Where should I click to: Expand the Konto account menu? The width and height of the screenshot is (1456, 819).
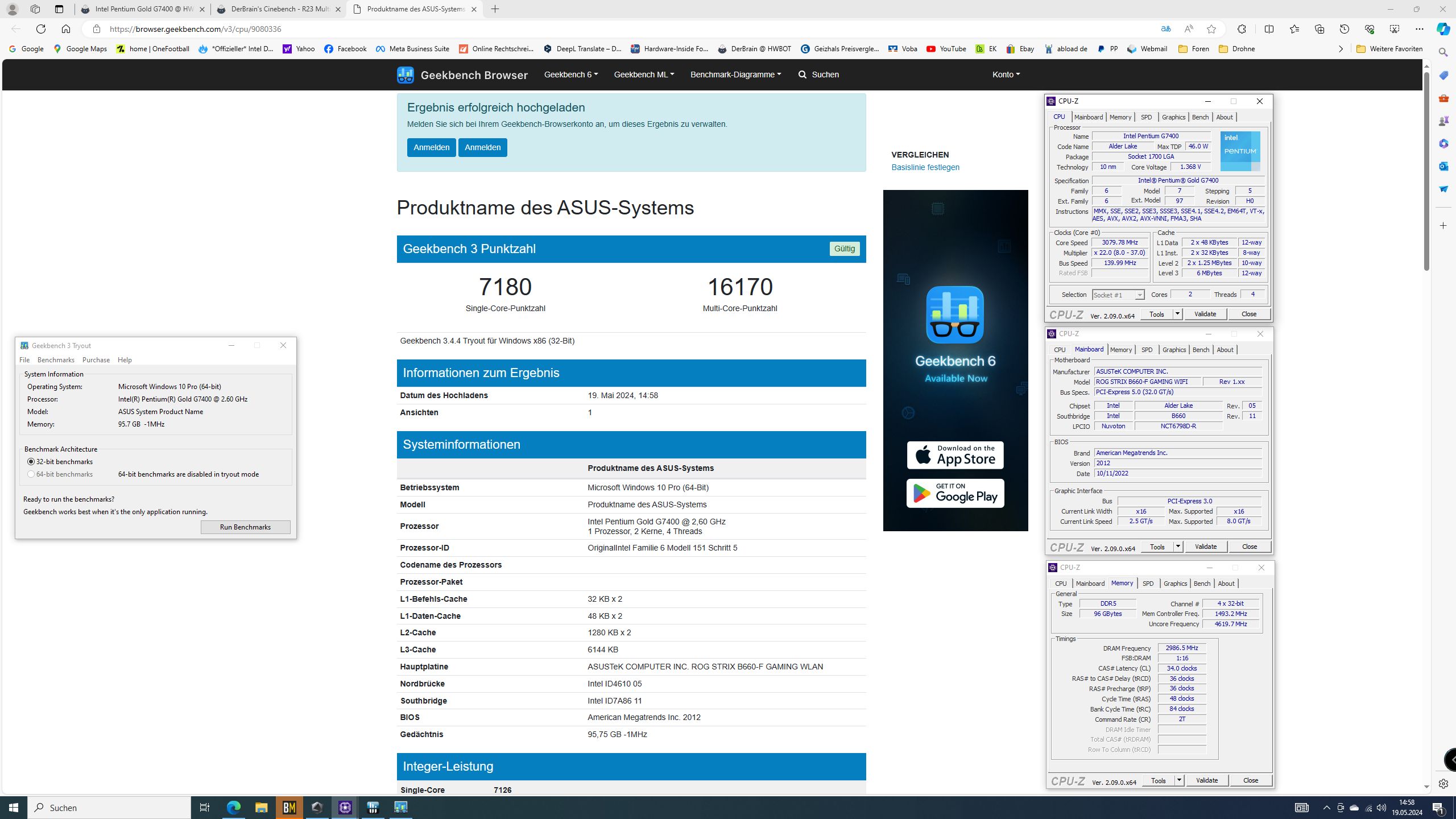click(1006, 75)
